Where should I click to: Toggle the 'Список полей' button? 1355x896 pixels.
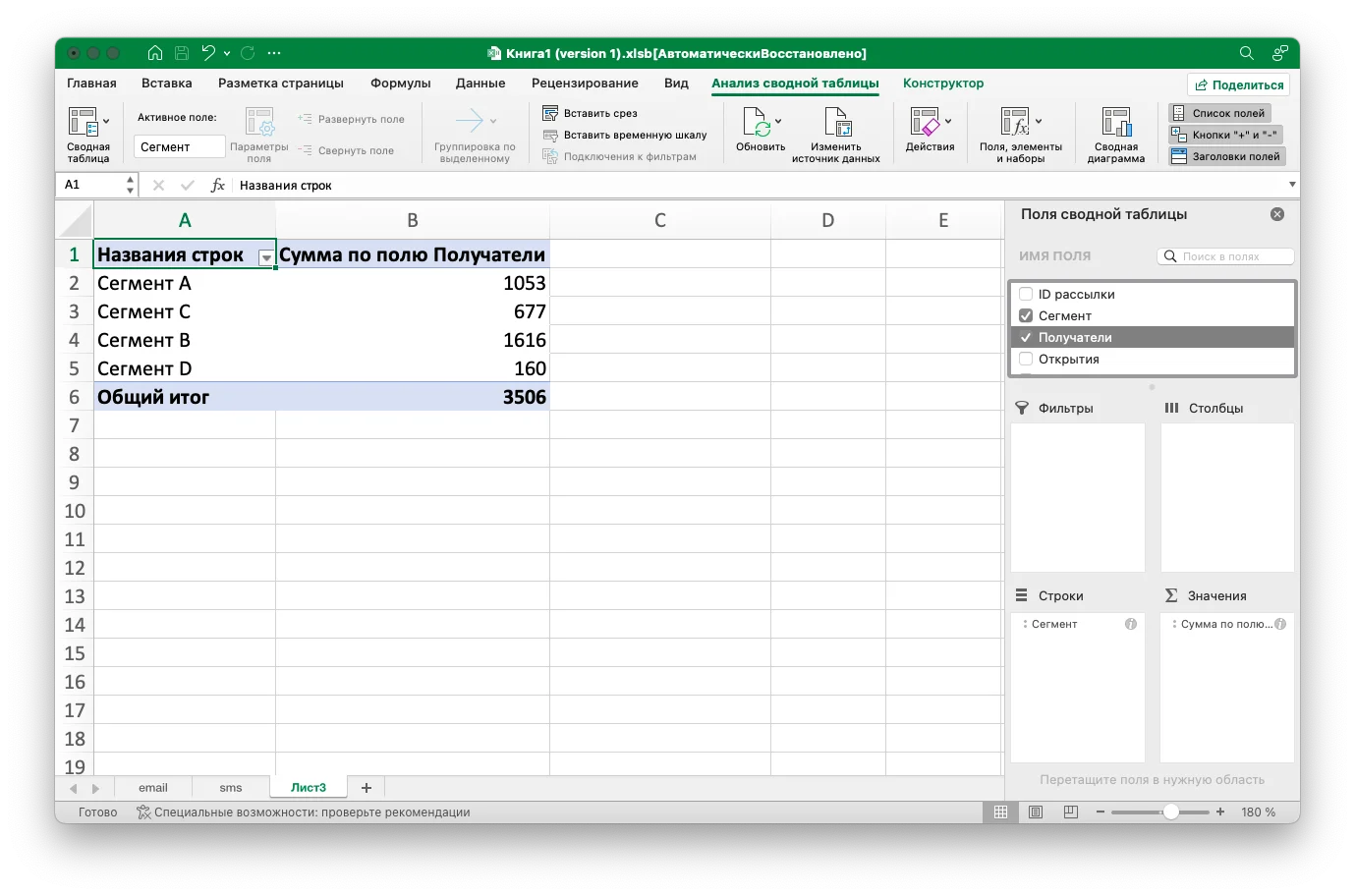point(1219,113)
